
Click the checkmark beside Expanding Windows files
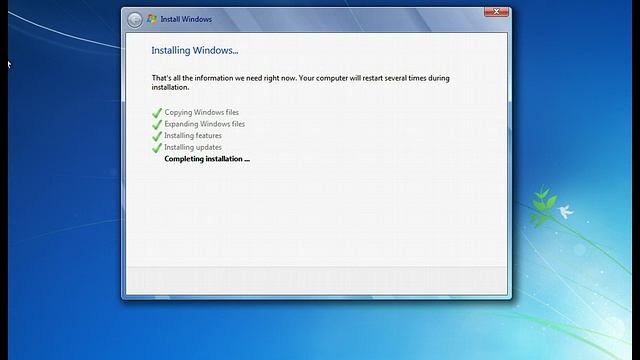click(x=157, y=124)
